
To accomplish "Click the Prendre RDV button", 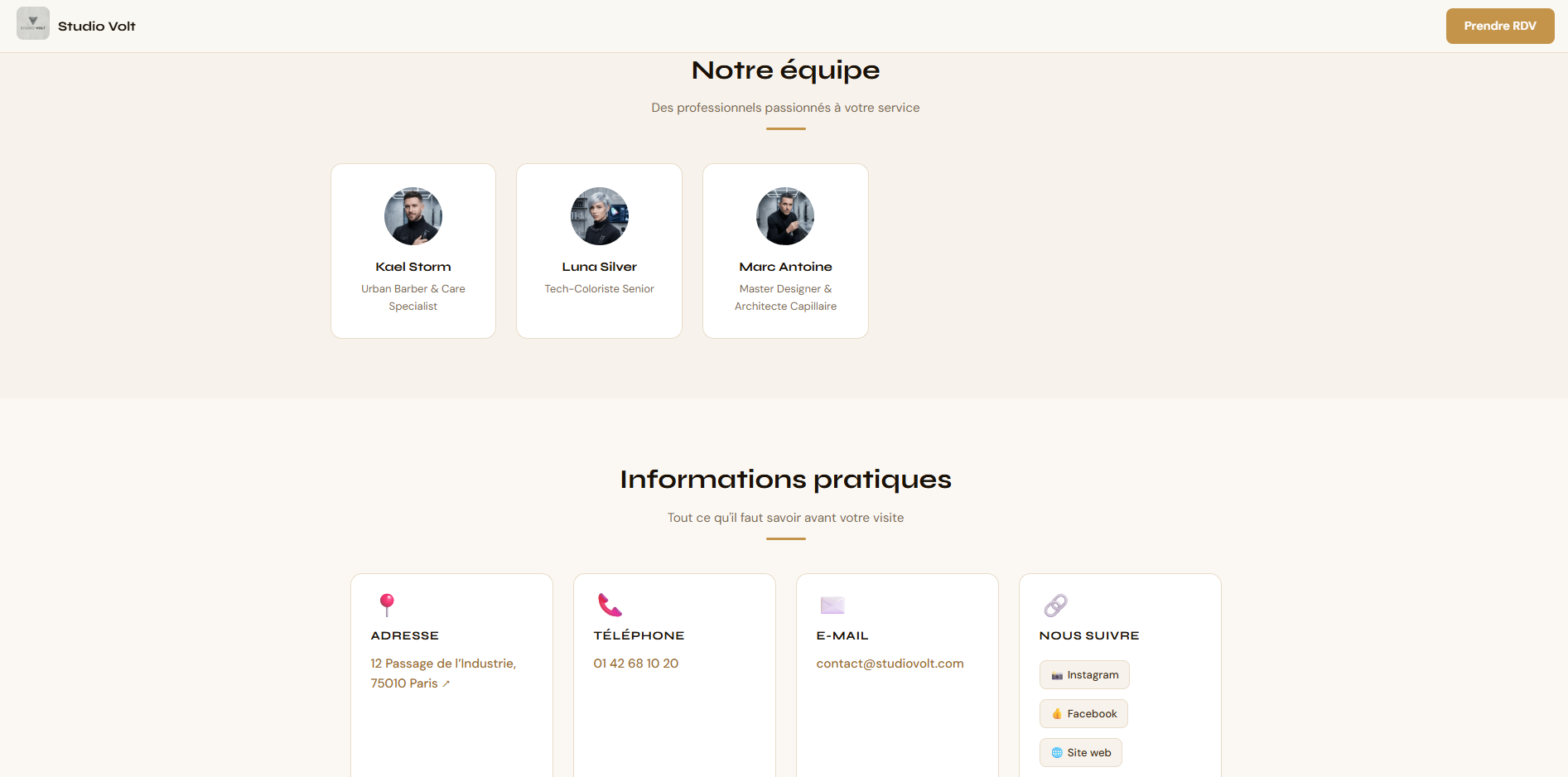I will click(x=1500, y=26).
